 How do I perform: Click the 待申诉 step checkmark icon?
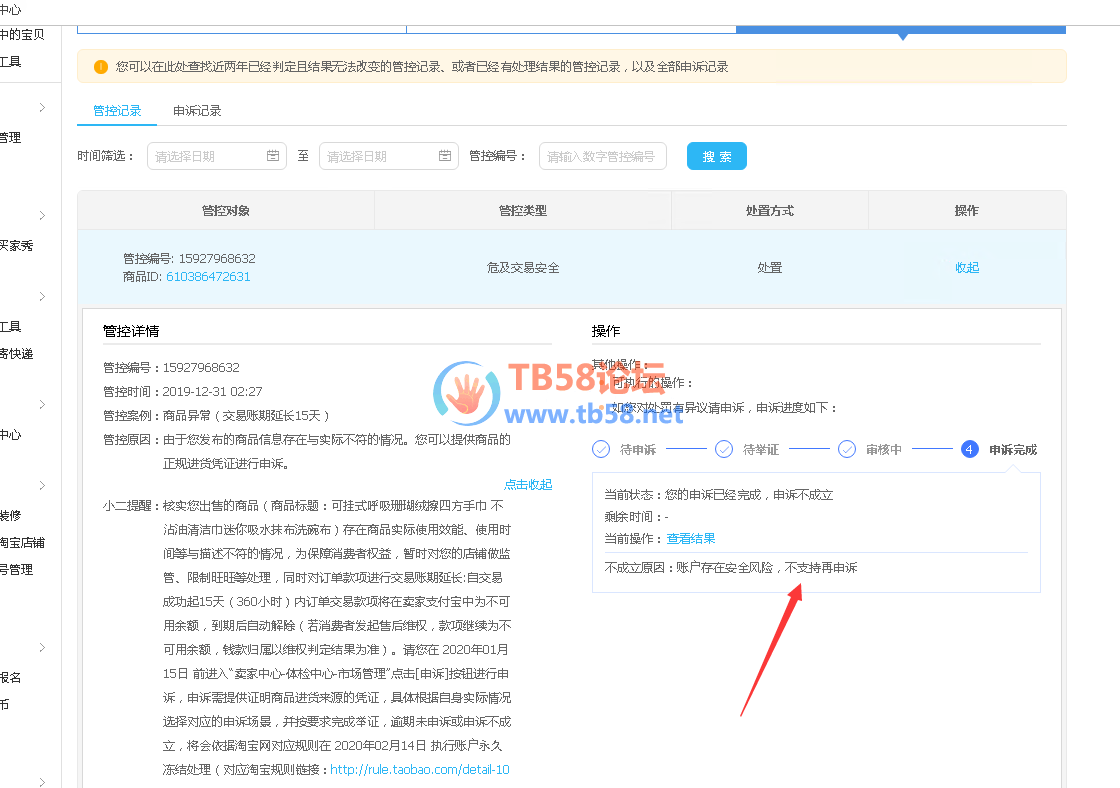click(601, 449)
